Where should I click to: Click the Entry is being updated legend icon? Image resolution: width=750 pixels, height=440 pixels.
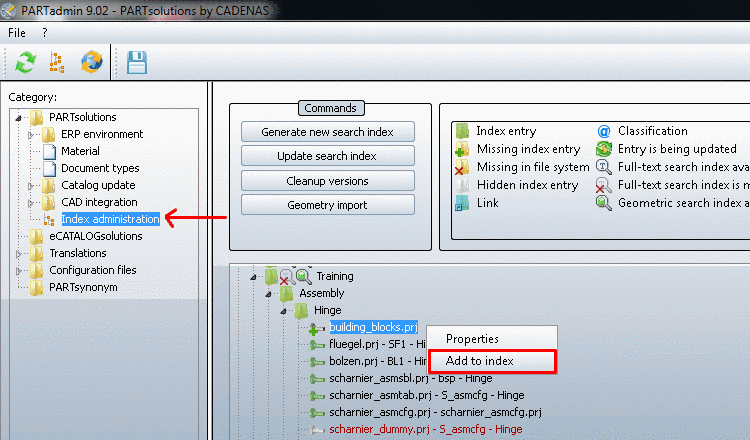coord(604,149)
